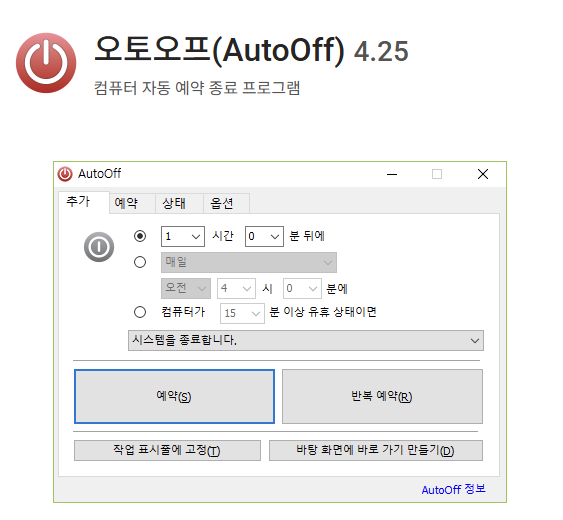This screenshot has height=520, width=563.
Task: Click the 예약(S) button
Action: click(x=175, y=396)
